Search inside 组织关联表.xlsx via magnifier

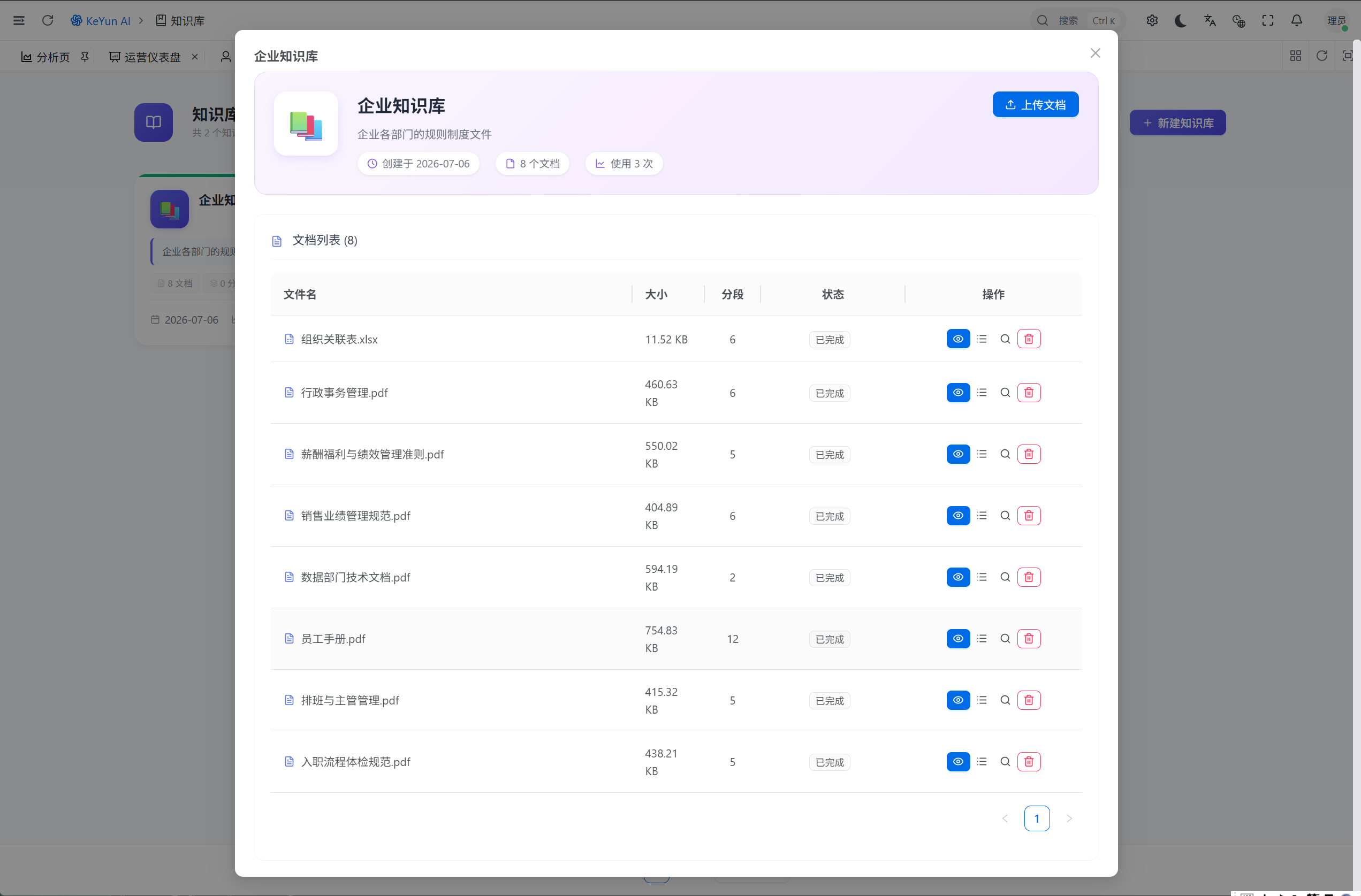1005,339
